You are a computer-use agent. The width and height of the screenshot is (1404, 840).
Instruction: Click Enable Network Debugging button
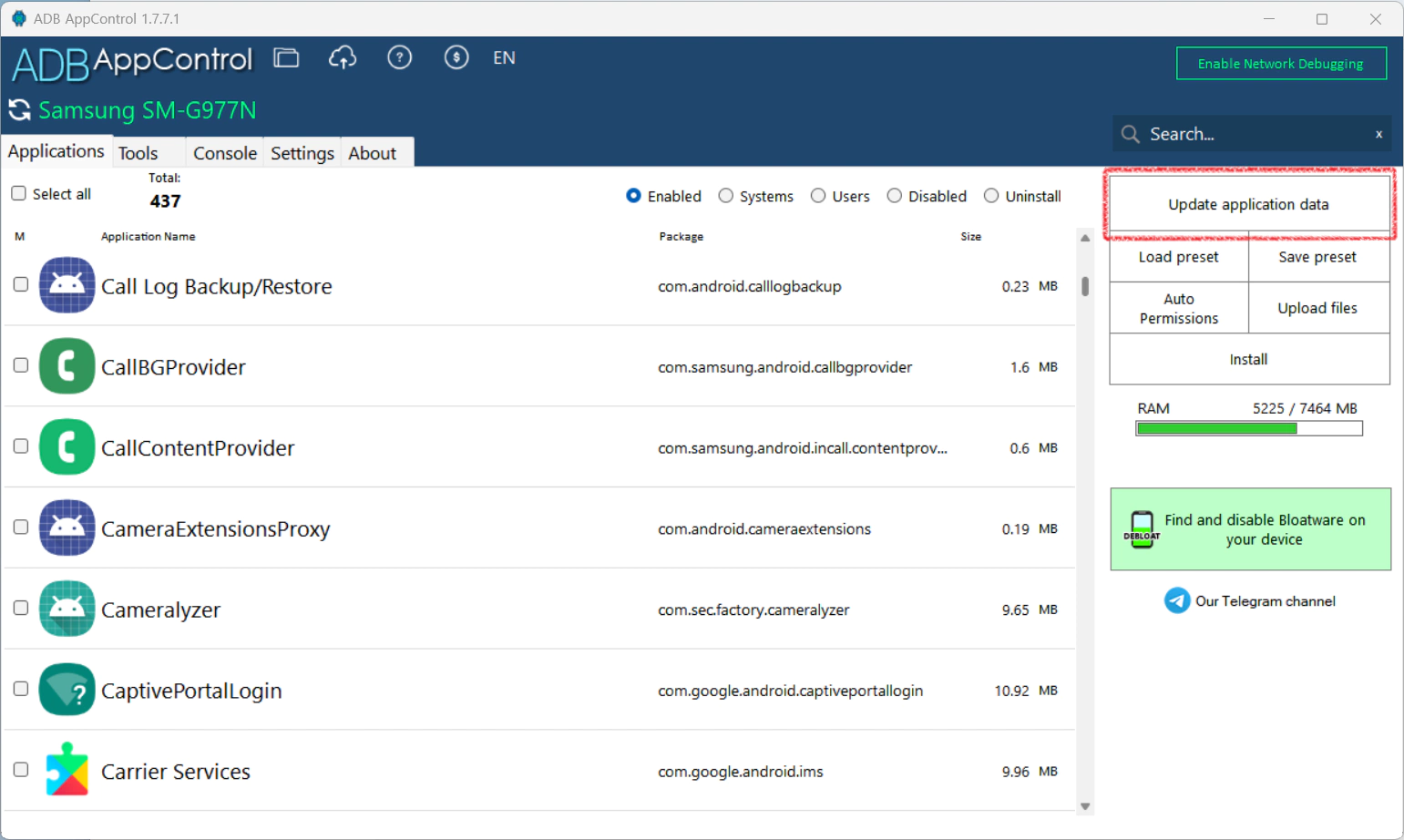(x=1281, y=64)
